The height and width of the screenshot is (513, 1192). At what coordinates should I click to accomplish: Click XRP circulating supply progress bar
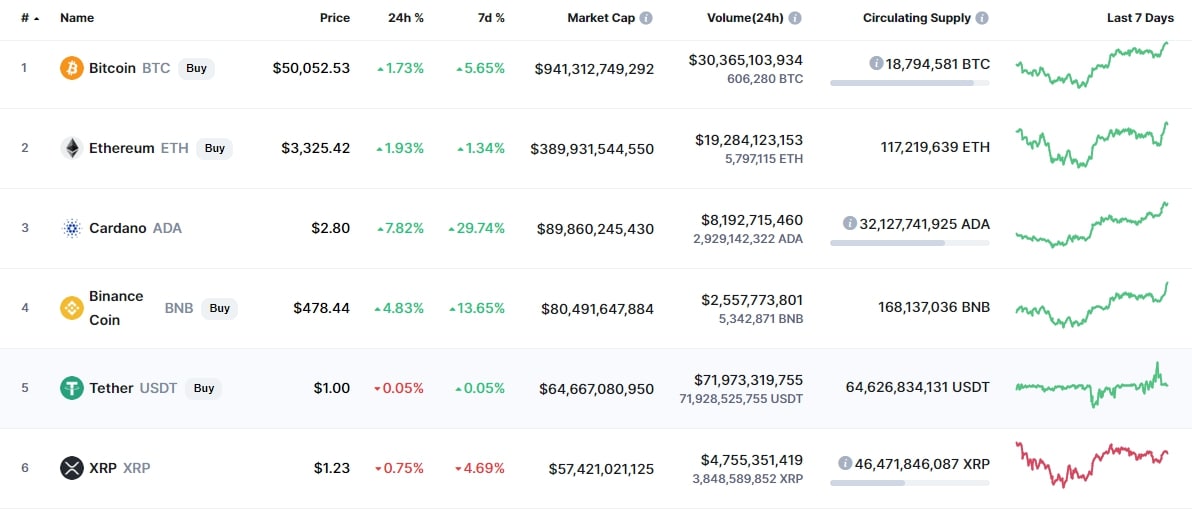click(x=910, y=483)
